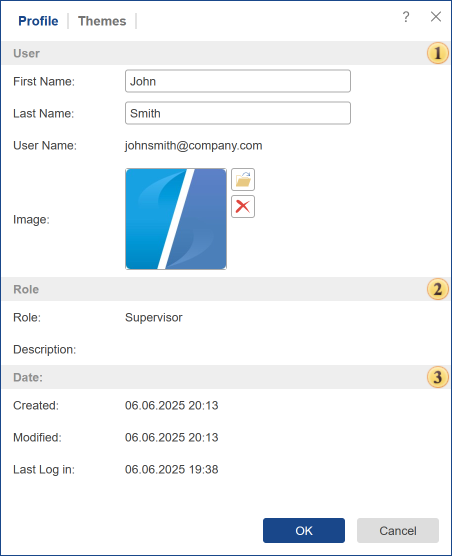Click the johnsmith@company.com user name text
This screenshot has height=556, width=452.
point(194,146)
